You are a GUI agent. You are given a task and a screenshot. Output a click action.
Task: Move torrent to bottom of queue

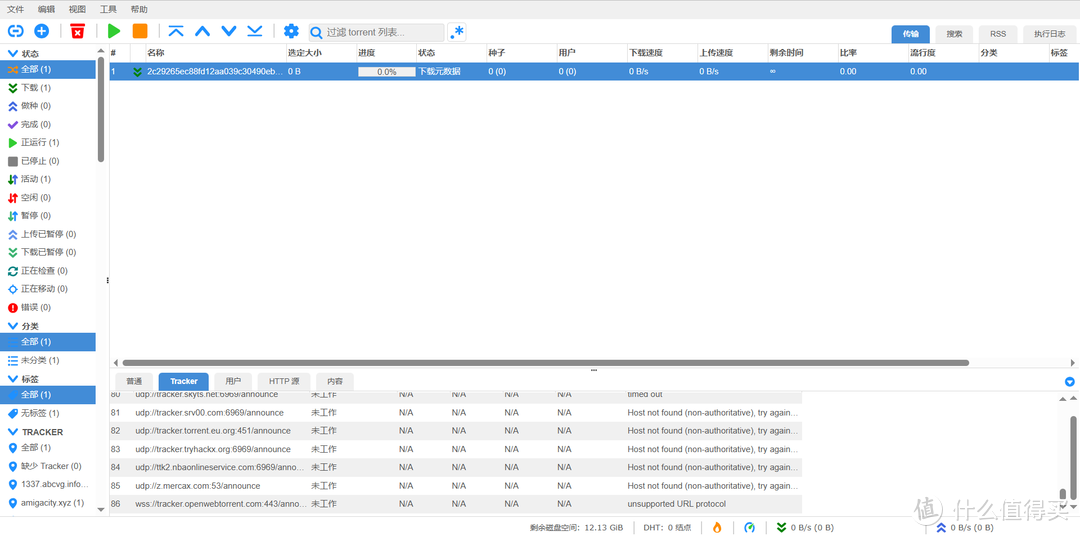coord(255,31)
